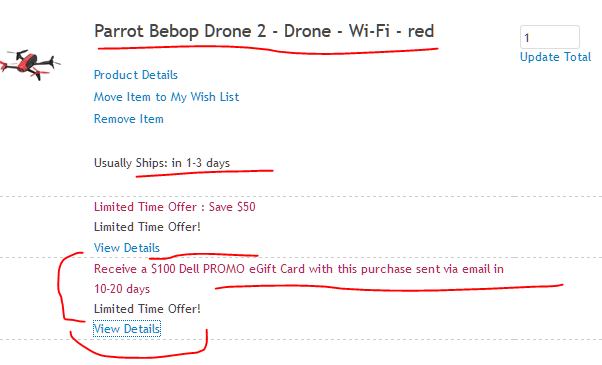Open the Parrot Bebop Drone 2 title
Image resolution: width=602 pixels, height=365 pixels.
click(x=264, y=31)
